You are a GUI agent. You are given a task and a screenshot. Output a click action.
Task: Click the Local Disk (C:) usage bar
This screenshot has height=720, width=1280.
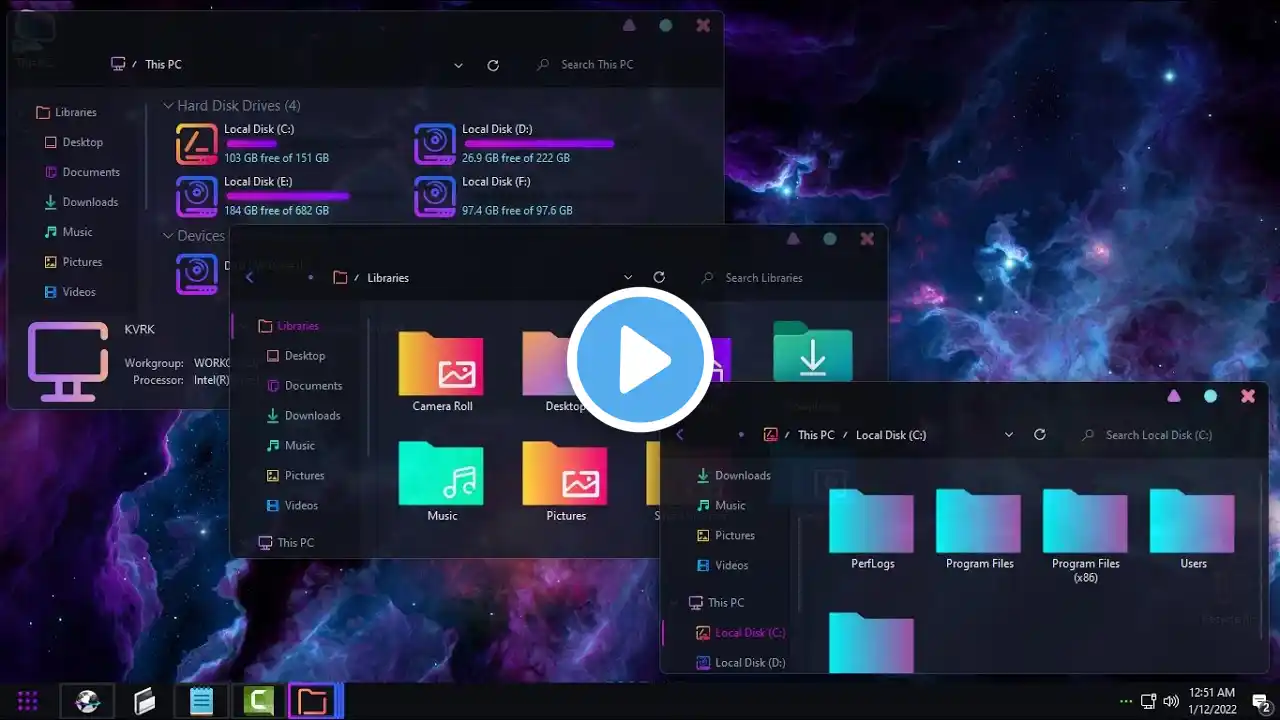point(250,144)
